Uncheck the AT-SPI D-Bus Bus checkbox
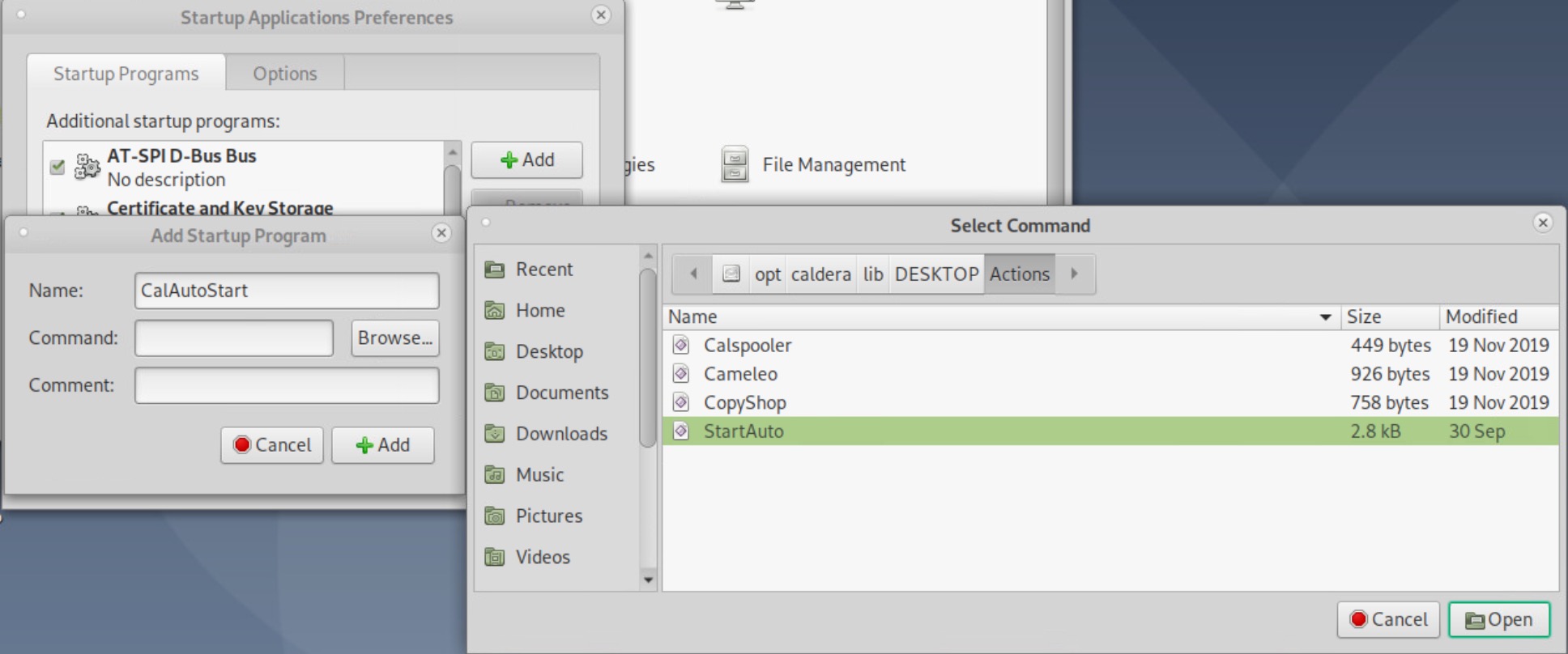 [58, 167]
